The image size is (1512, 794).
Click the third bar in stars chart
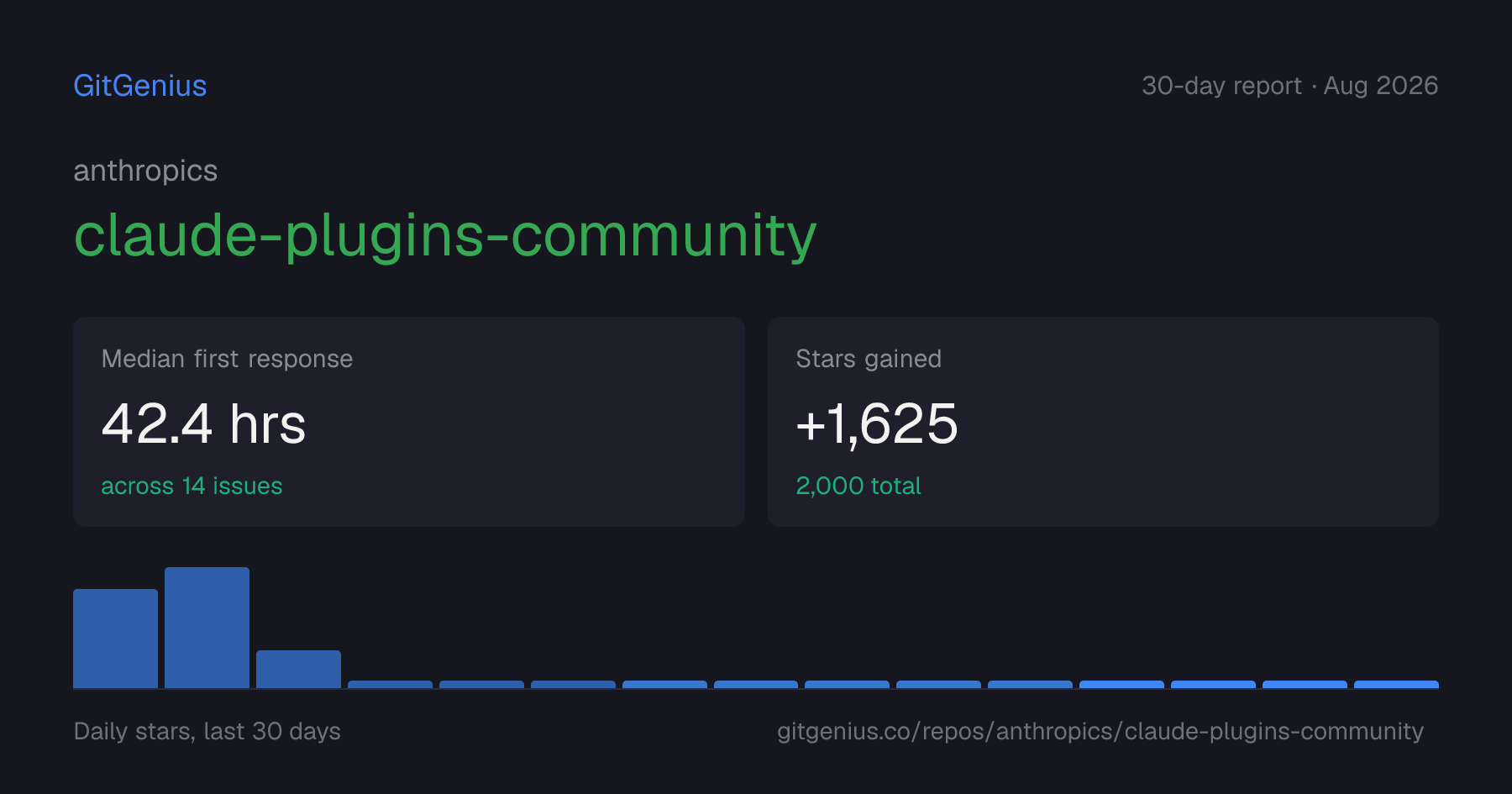[298, 669]
